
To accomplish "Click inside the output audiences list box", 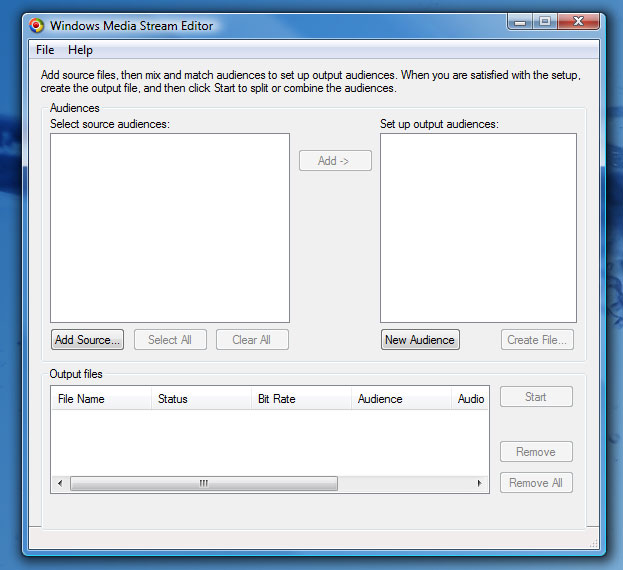I will coord(478,228).
